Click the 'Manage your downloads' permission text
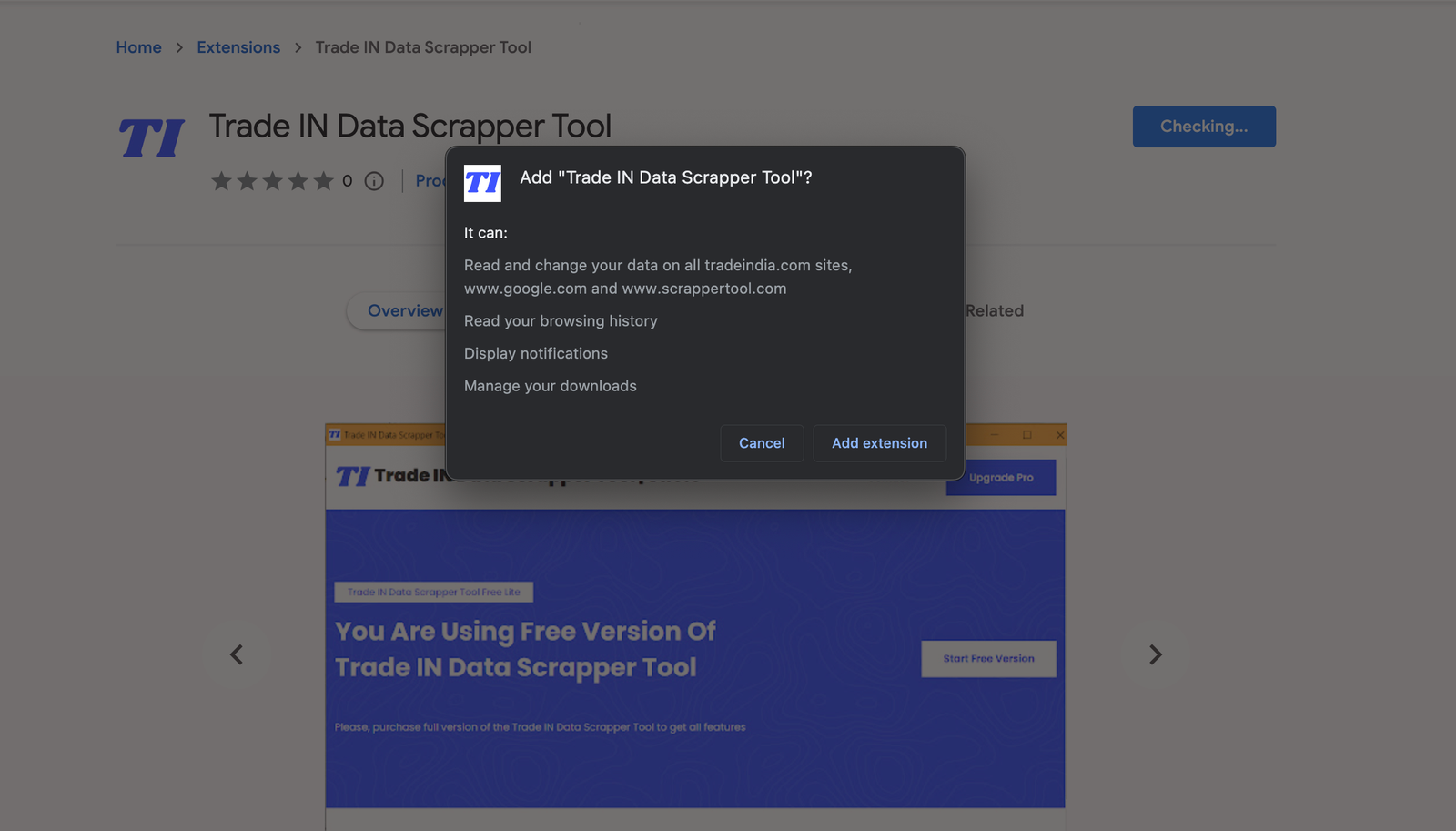This screenshot has height=831, width=1456. 551,387
